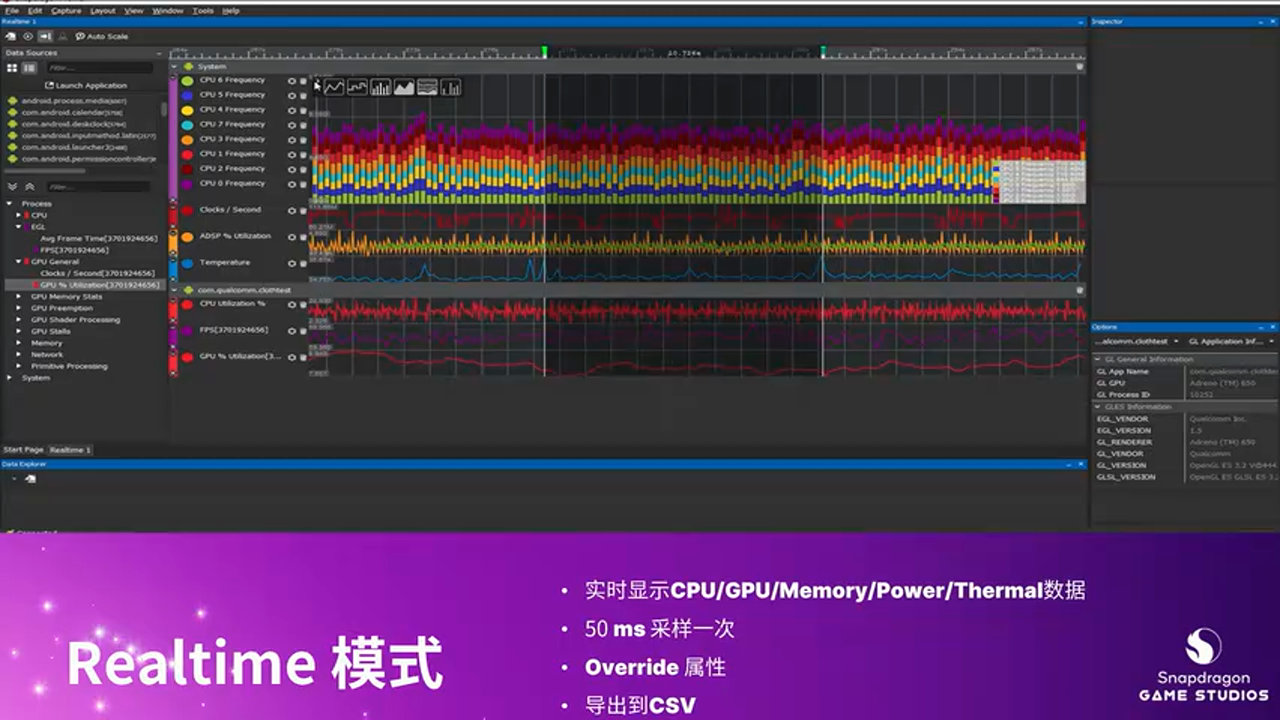Select the stacked bar chart visualization icon
This screenshot has height=720, width=1280.
pos(451,87)
